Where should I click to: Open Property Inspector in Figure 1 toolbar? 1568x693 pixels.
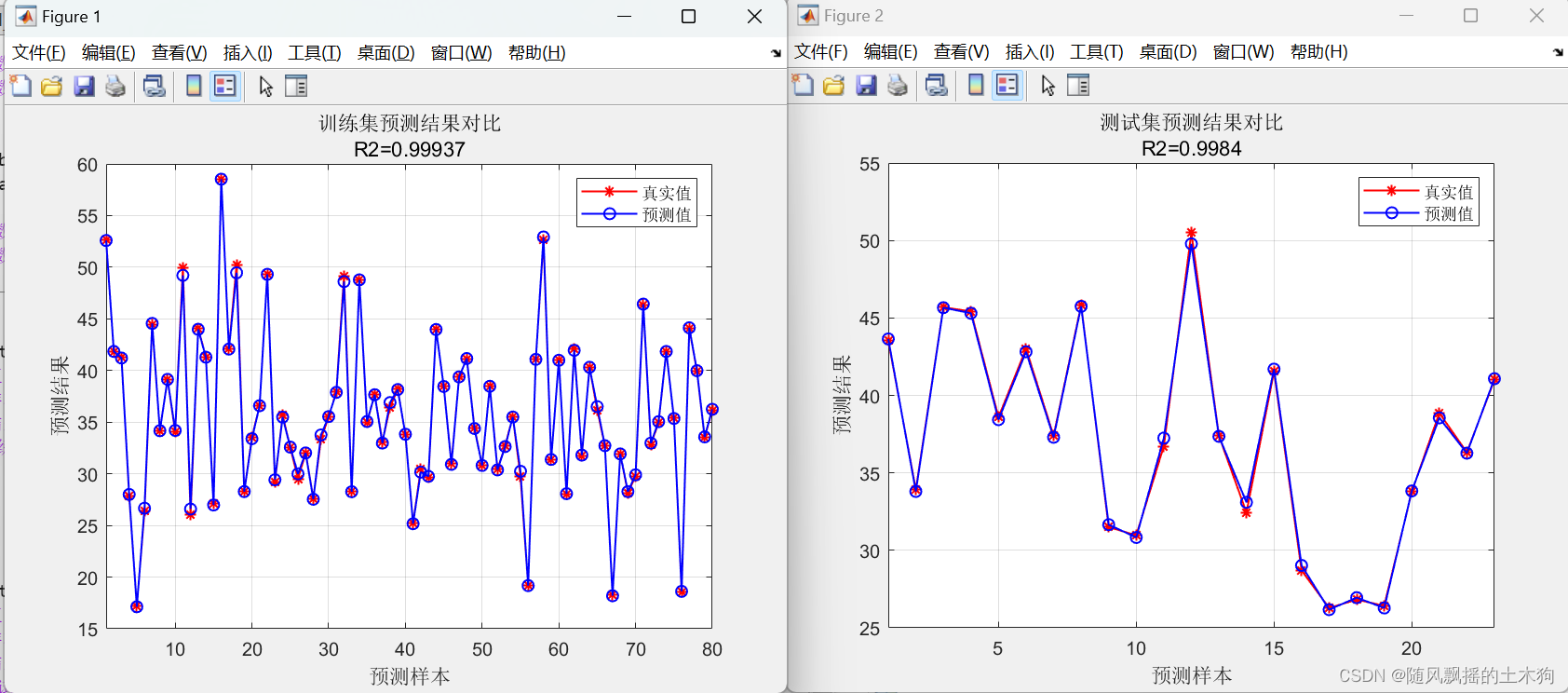[296, 87]
